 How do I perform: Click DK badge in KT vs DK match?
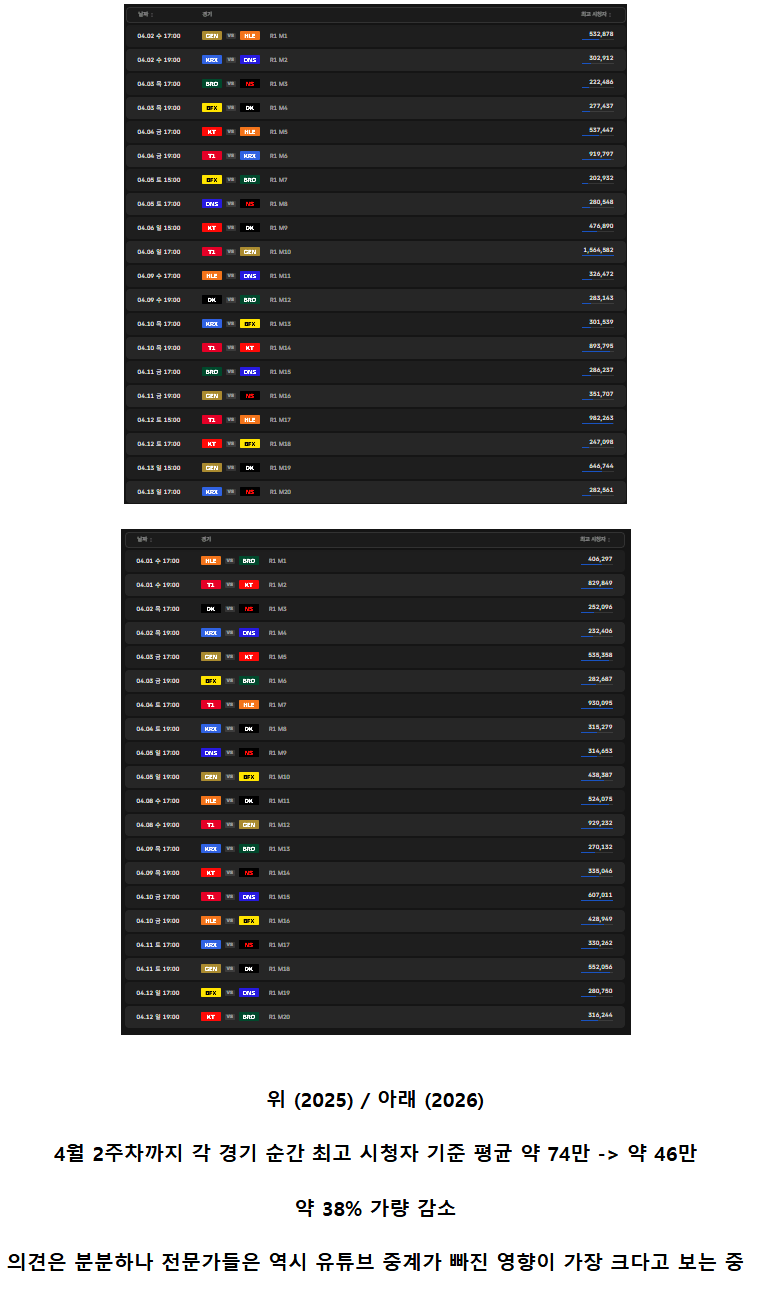[249, 227]
